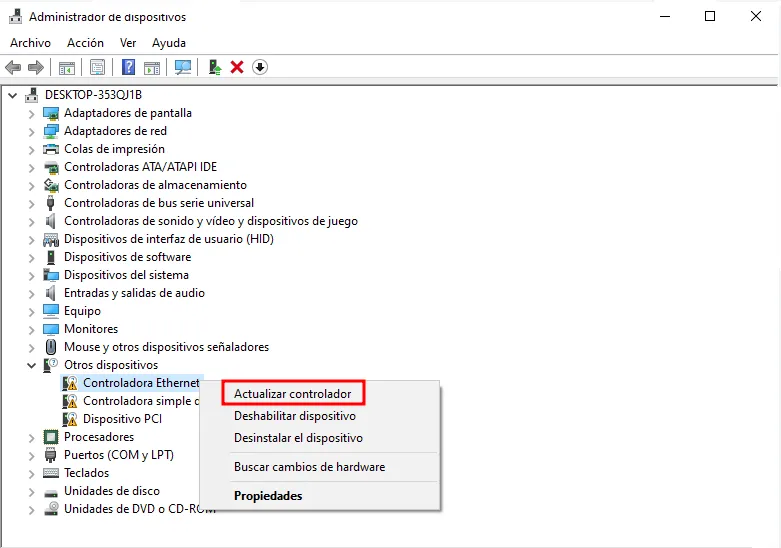Viewport: 781px width, 548px height.
Task: Toggle the console tree pane icon
Action: (x=67, y=67)
